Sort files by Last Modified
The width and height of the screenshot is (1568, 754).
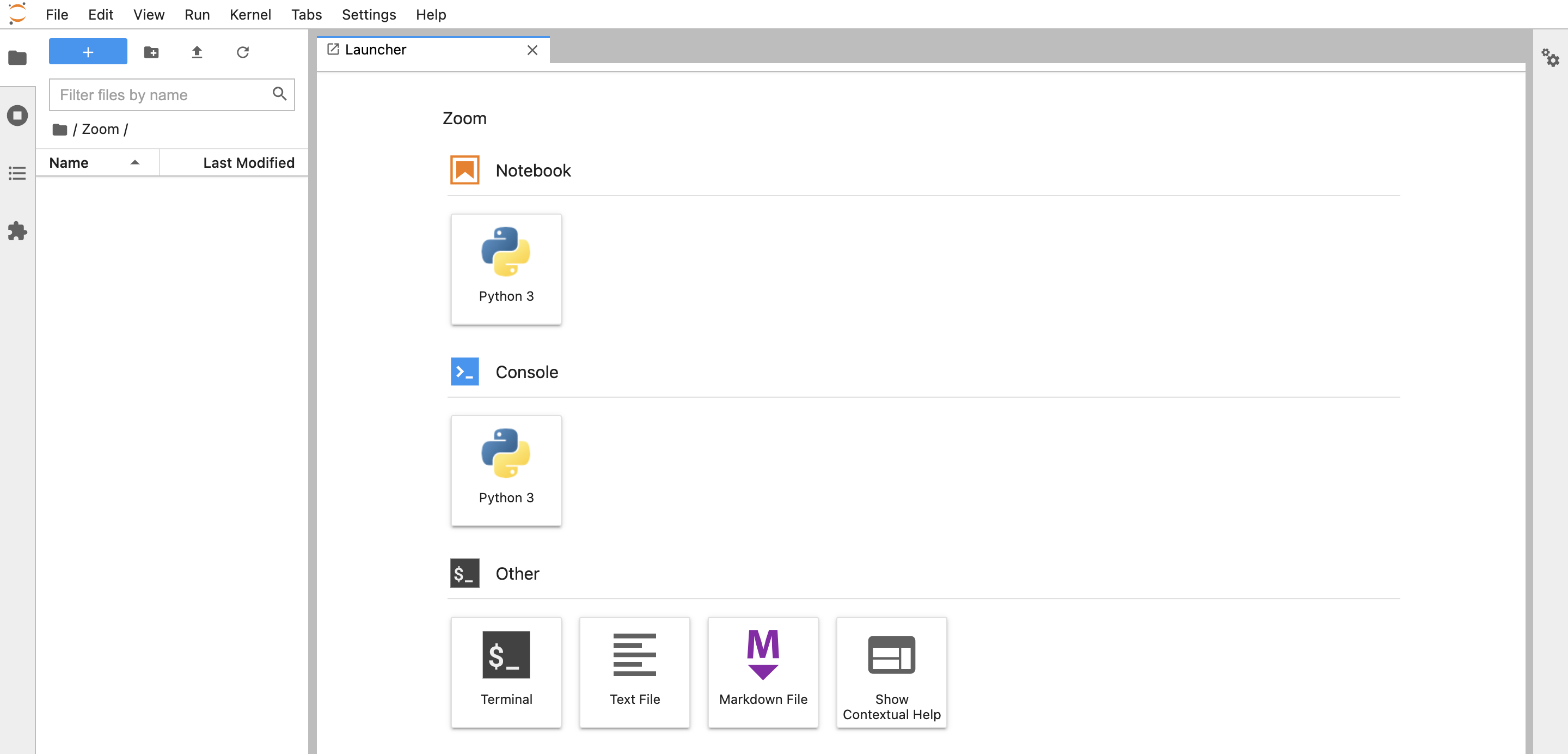[248, 162]
